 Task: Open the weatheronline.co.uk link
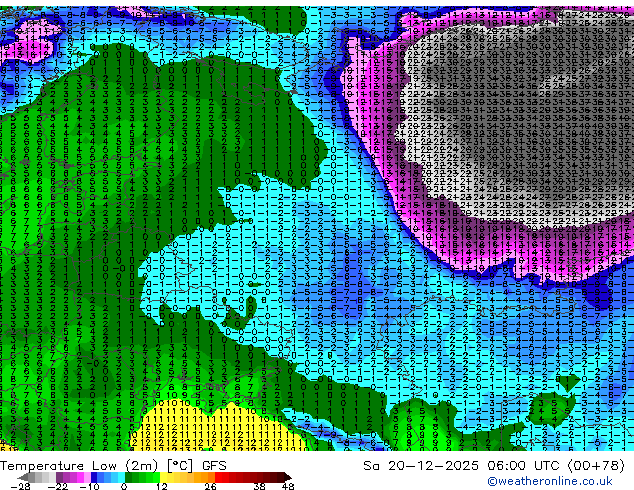tap(550, 481)
